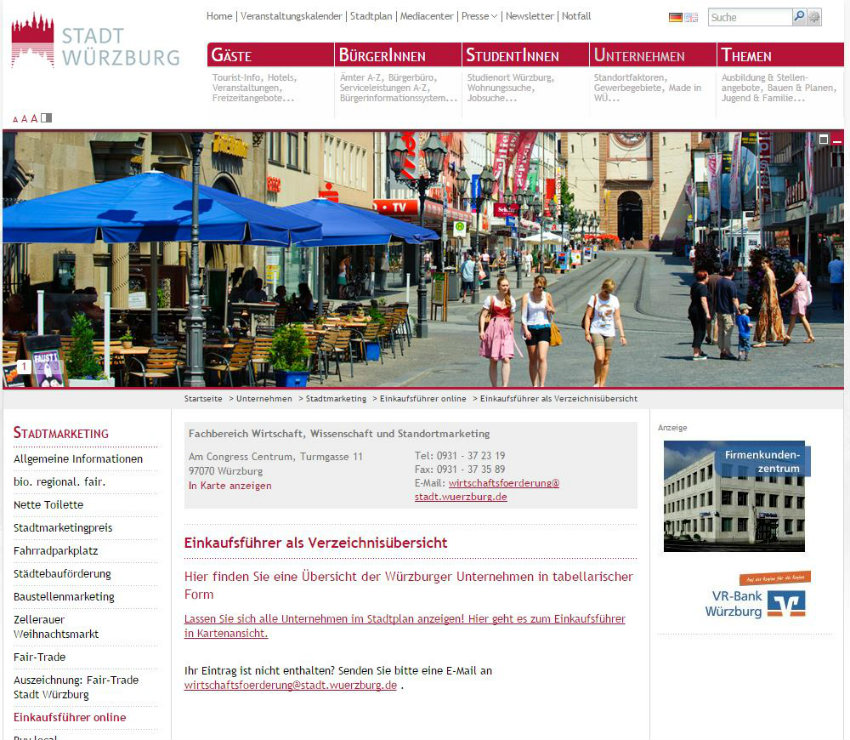
Task: Open the Gäste main tab
Action: pos(271,55)
